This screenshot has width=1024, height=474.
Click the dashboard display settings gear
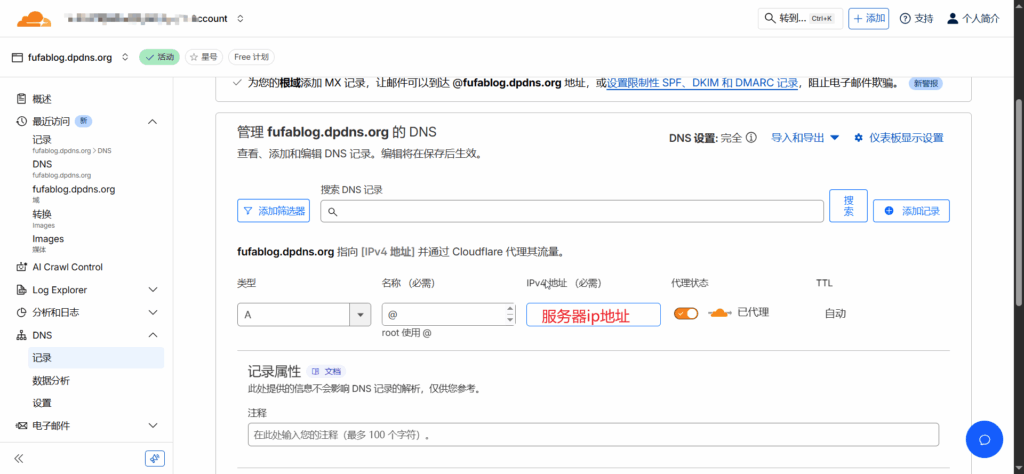point(858,138)
